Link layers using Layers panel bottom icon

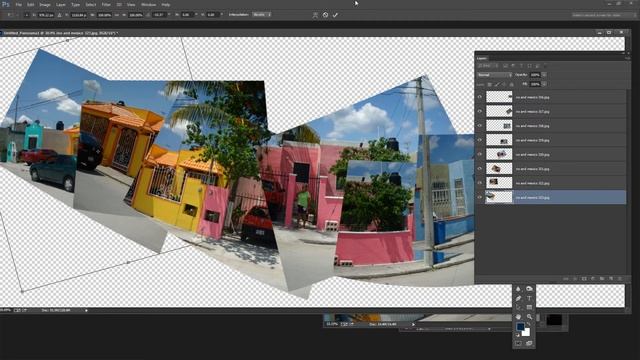(x=566, y=278)
